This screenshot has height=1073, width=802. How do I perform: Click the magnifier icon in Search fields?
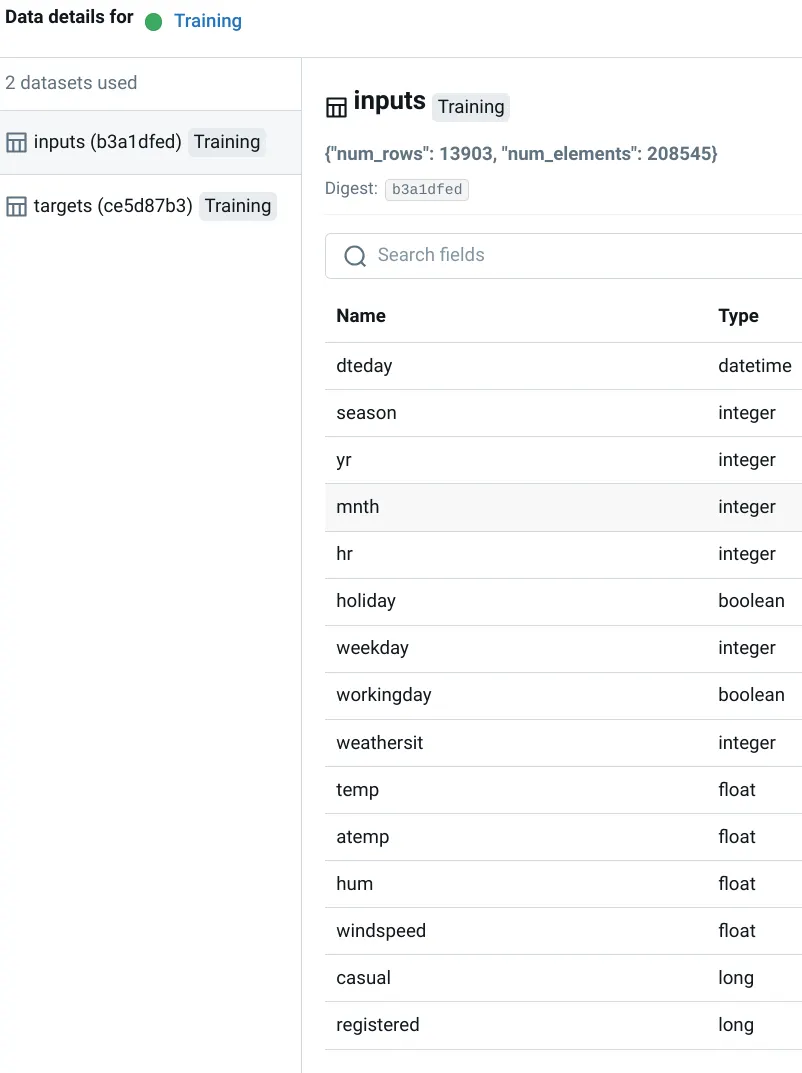click(355, 256)
